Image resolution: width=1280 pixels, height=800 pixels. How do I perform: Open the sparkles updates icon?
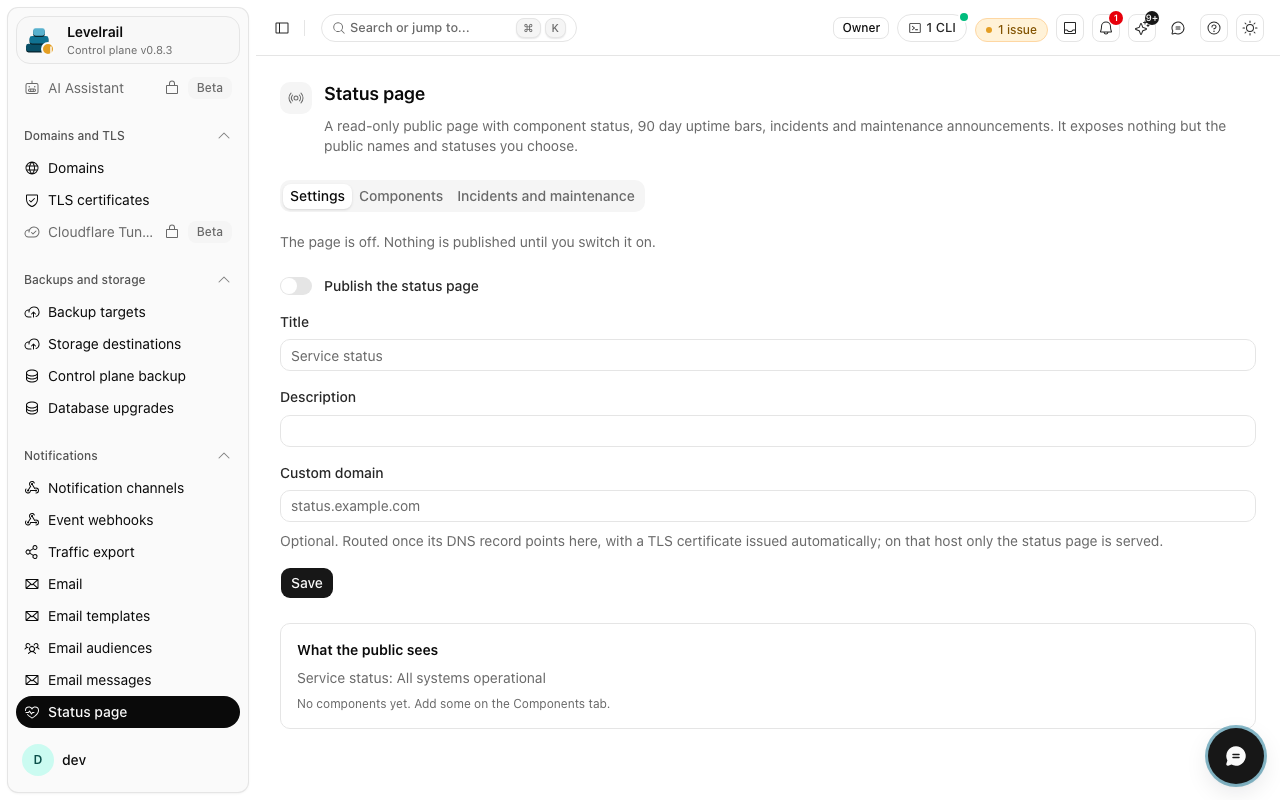(x=1142, y=28)
